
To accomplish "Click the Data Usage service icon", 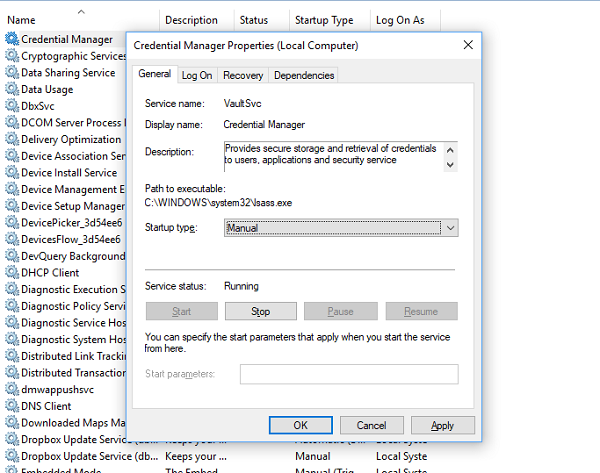I will pyautogui.click(x=12, y=89).
